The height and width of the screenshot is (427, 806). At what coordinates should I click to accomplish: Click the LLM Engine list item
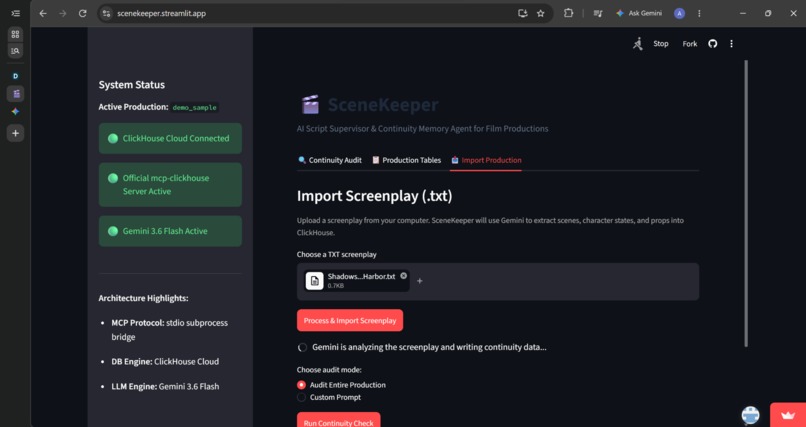click(165, 386)
